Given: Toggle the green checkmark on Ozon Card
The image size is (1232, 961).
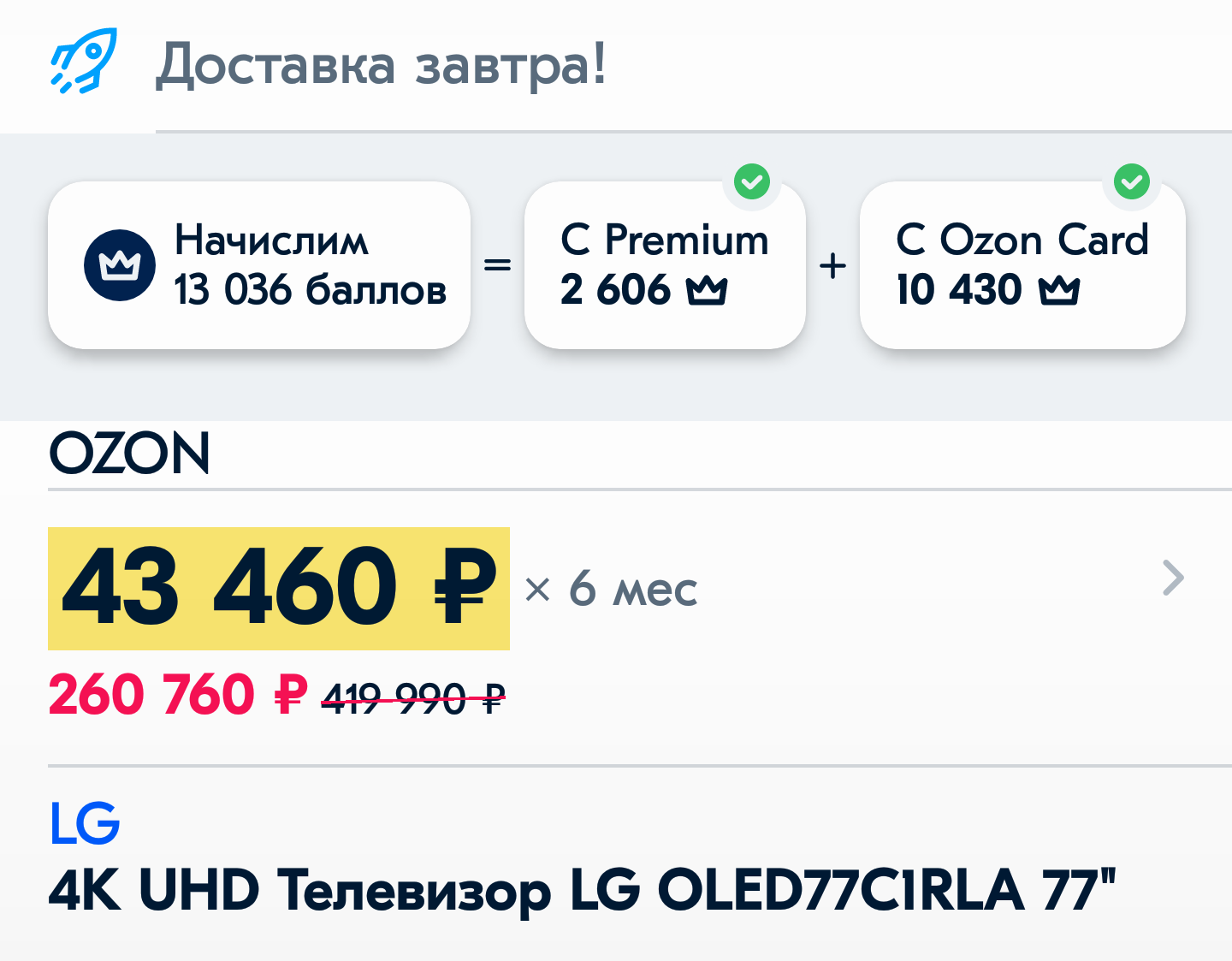Looking at the screenshot, I should 1132,181.
